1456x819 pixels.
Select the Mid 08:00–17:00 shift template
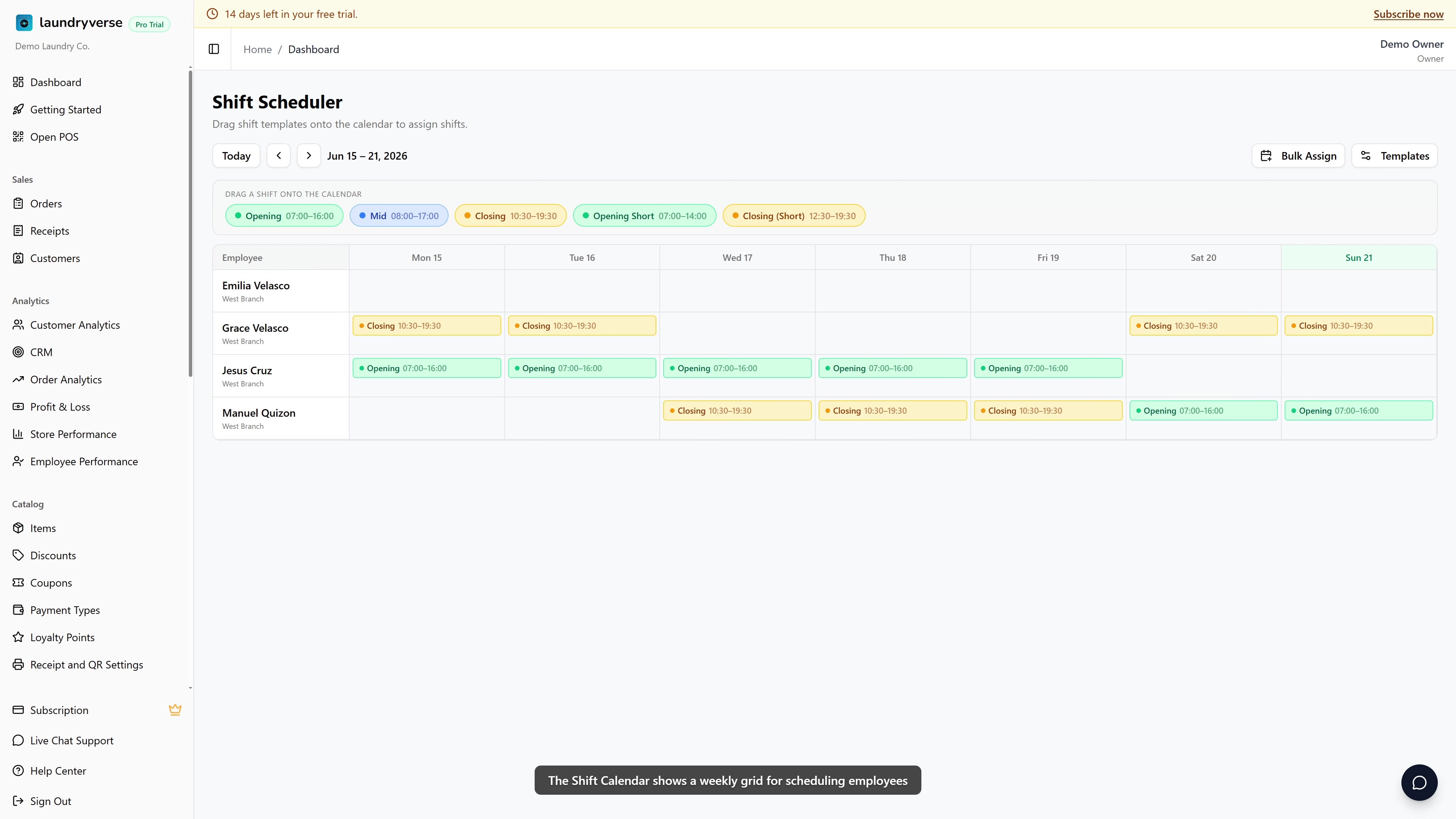point(399,216)
